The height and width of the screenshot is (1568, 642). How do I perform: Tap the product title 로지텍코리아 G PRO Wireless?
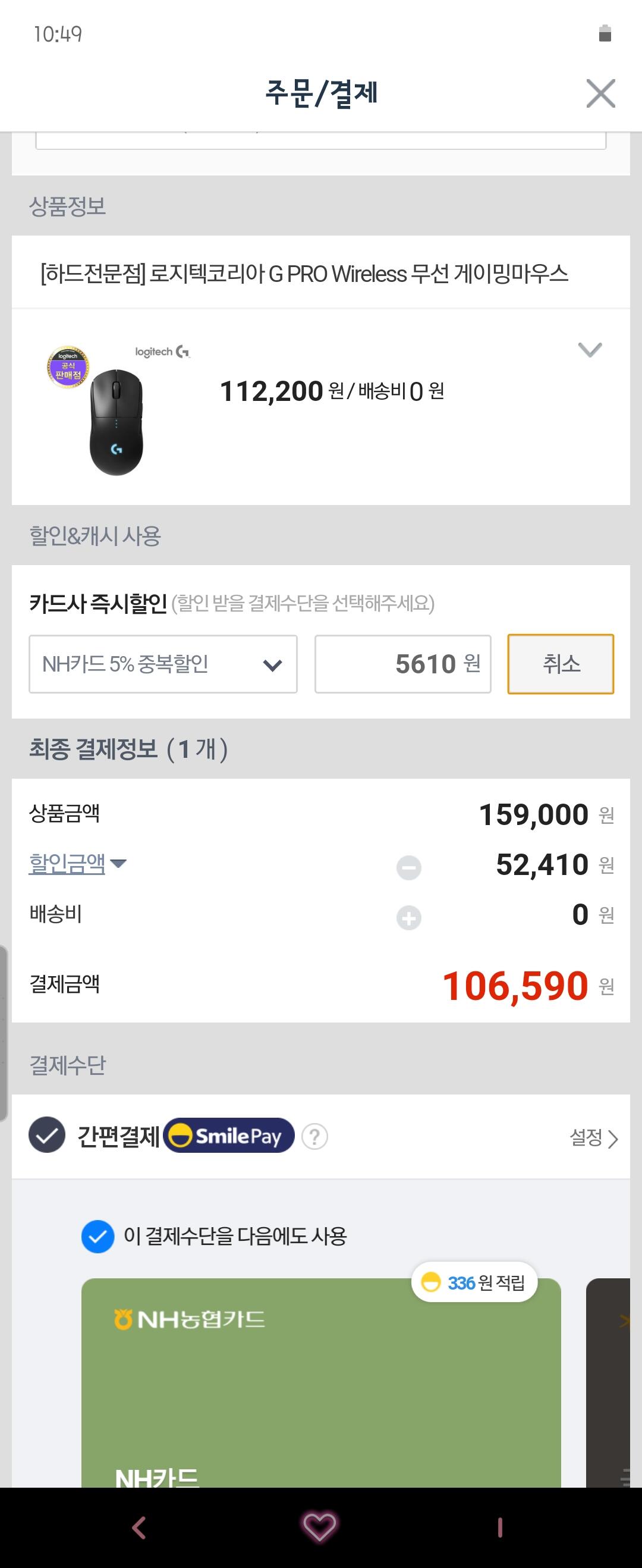pos(304,274)
